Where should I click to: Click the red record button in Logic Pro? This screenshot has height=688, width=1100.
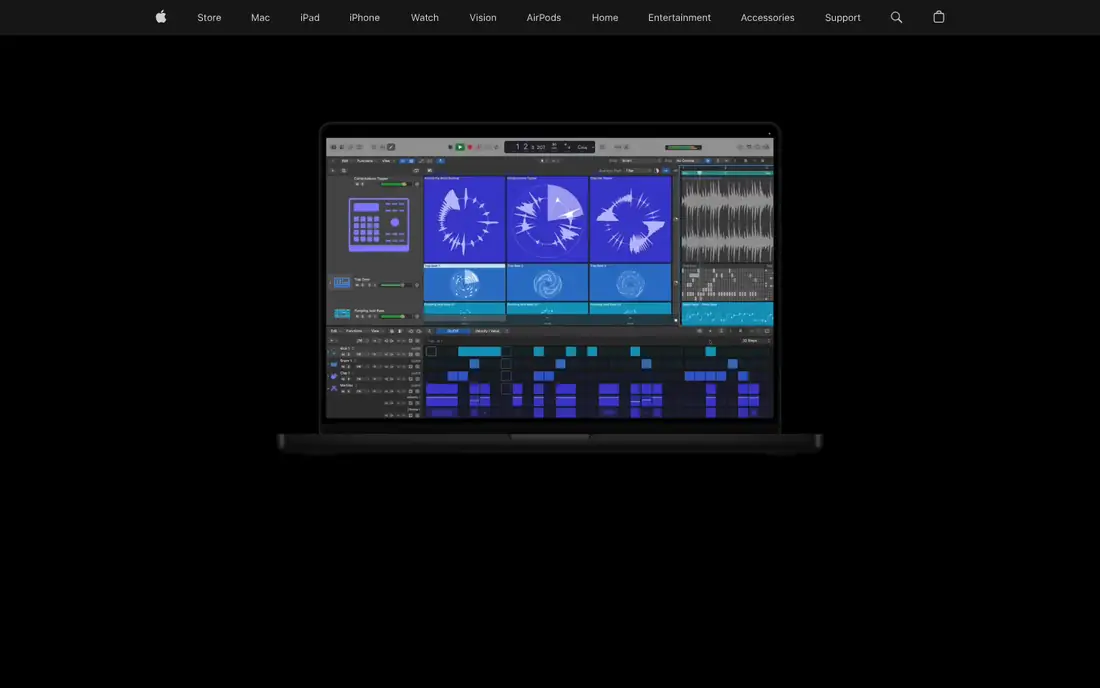coord(470,147)
